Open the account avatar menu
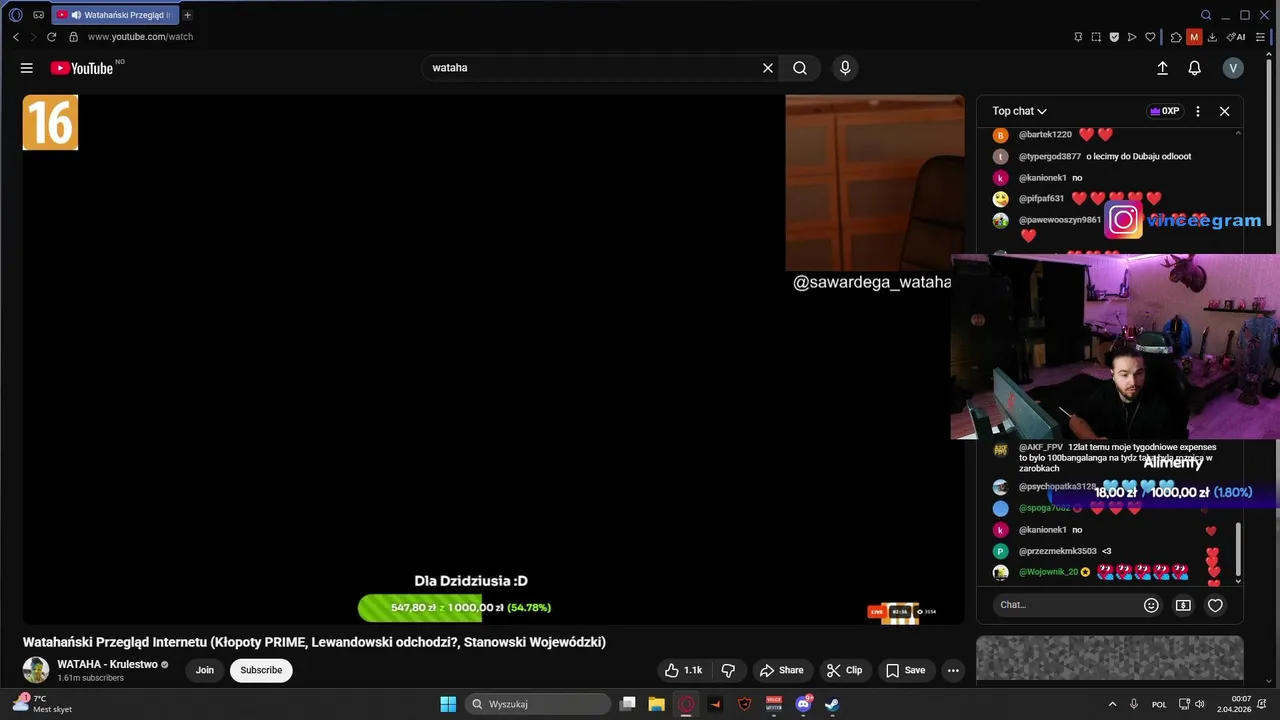Viewport: 1280px width, 720px height. pos(1233,68)
